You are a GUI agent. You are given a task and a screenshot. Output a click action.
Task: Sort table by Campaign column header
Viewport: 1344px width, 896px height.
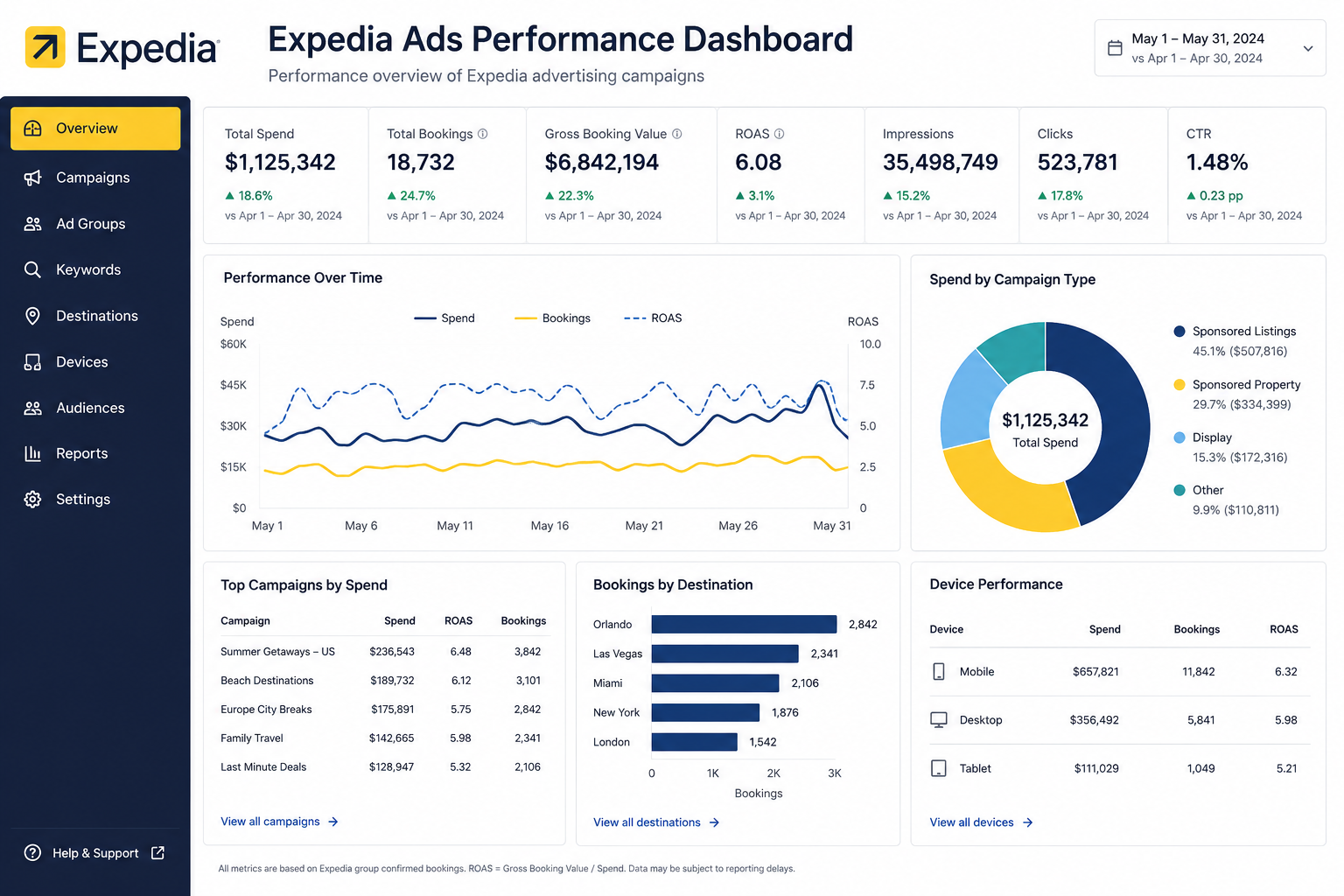(245, 621)
